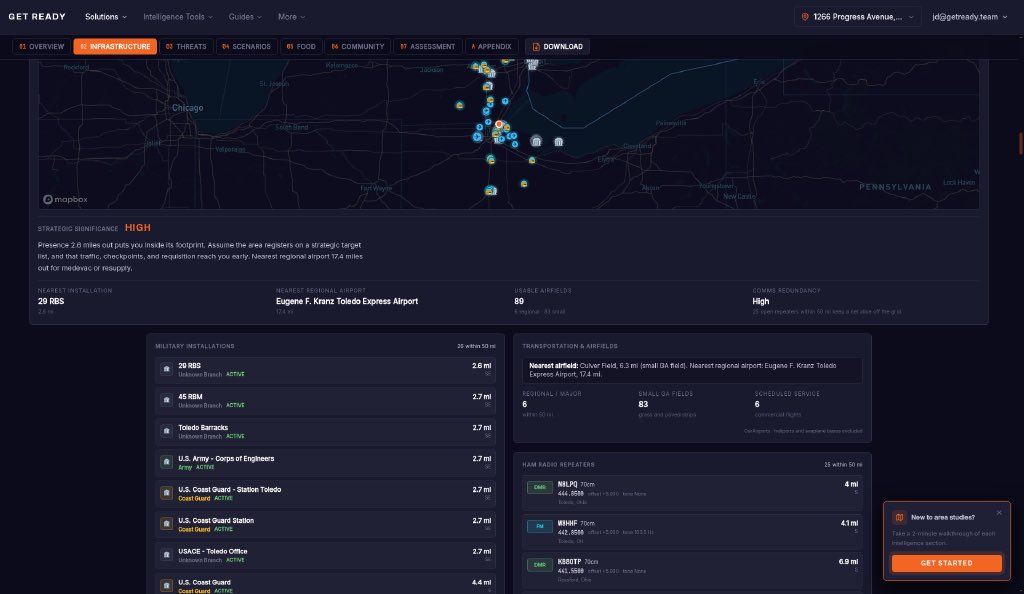
Task: Click the DMR badge for repeater N8LPQ
Action: [x=539, y=488]
